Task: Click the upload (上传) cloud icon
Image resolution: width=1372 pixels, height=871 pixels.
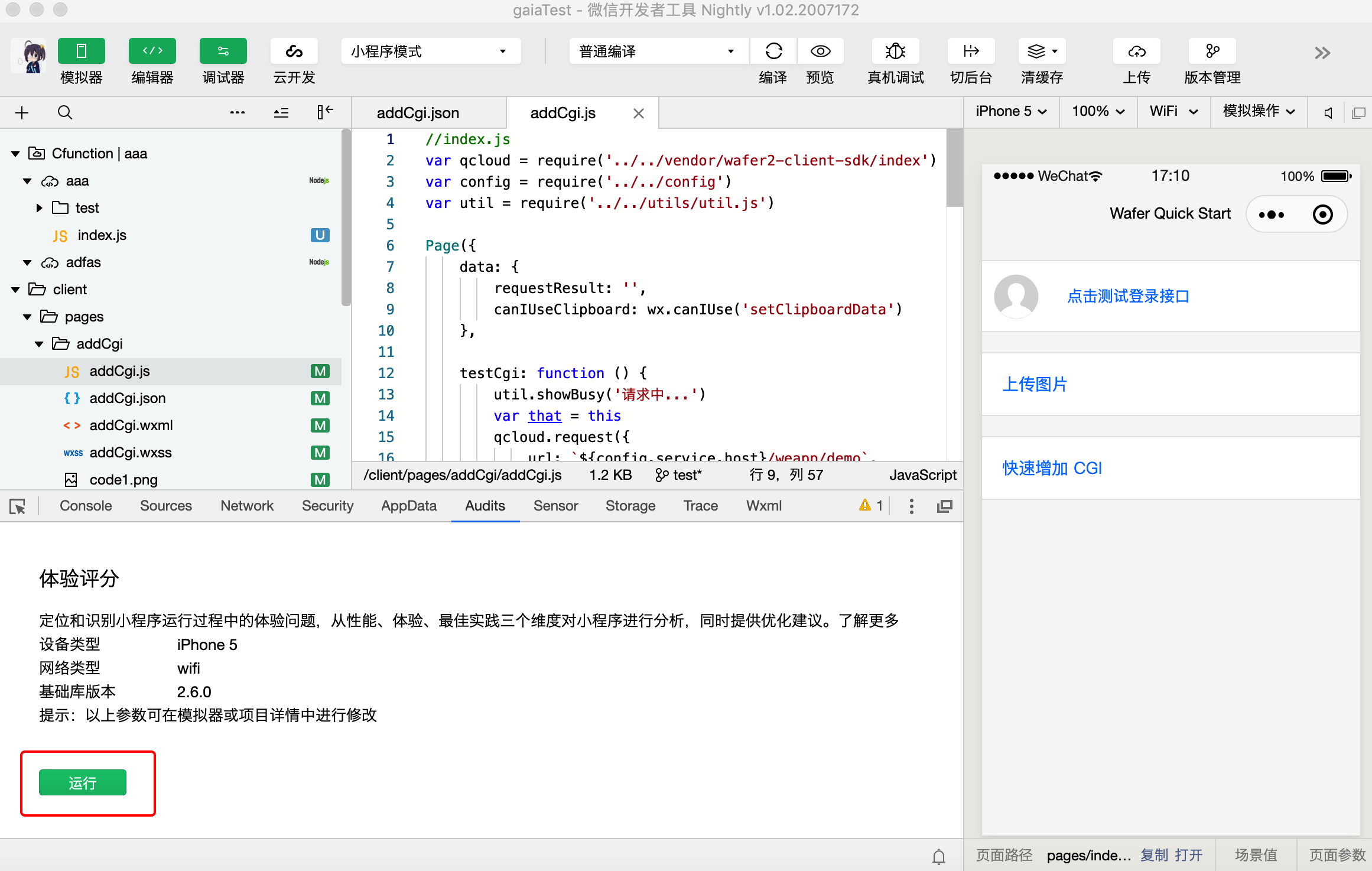Action: point(1136,51)
